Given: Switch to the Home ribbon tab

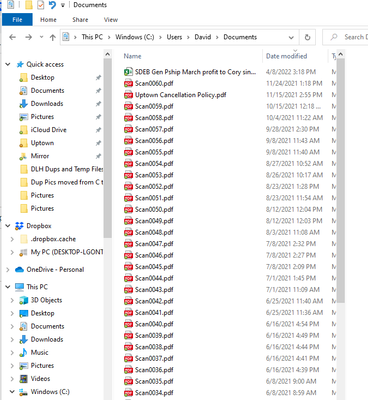Looking at the screenshot, I should (x=48, y=20).
